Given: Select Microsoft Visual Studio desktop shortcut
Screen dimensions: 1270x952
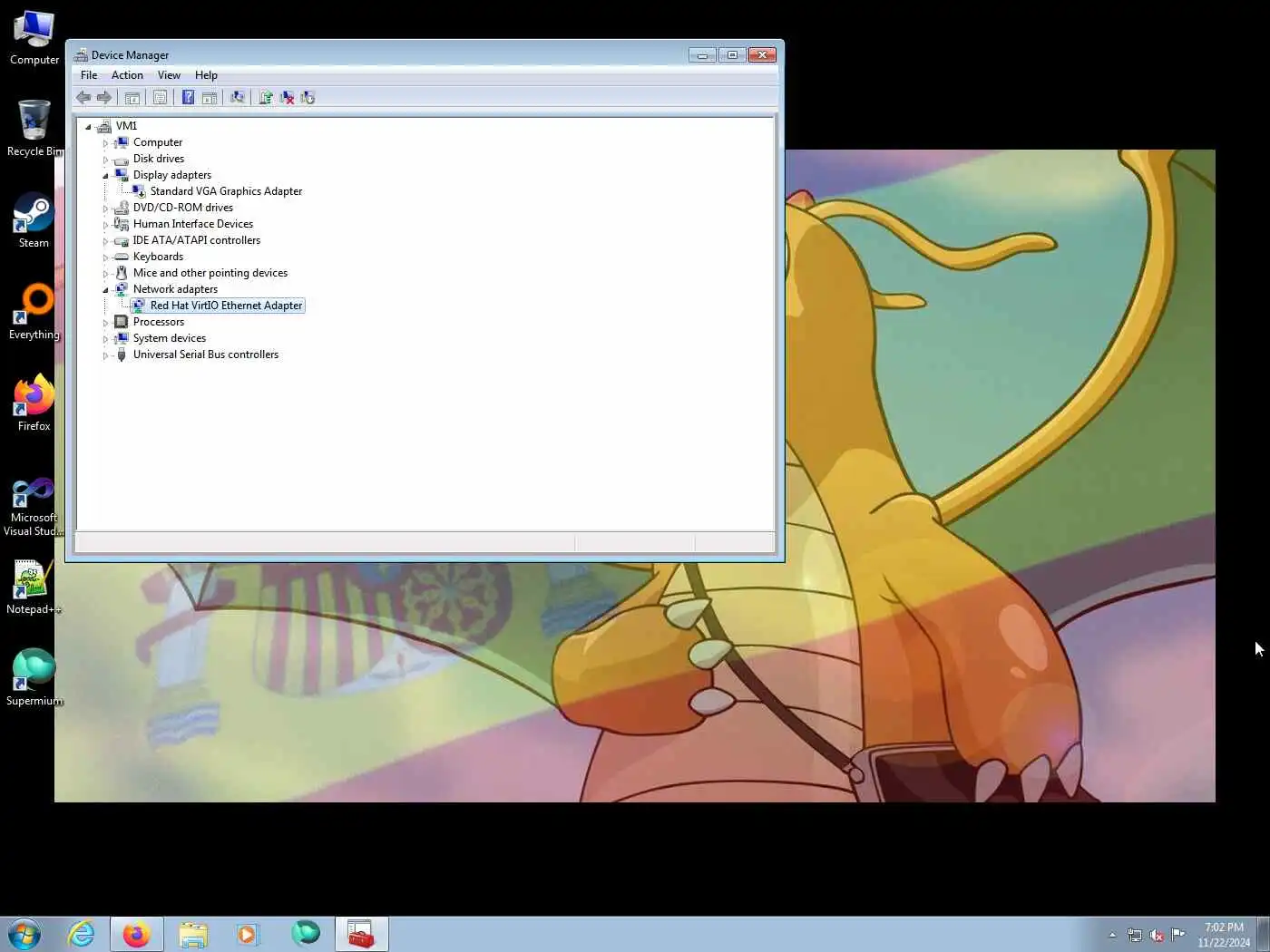Looking at the screenshot, I should 34,507.
